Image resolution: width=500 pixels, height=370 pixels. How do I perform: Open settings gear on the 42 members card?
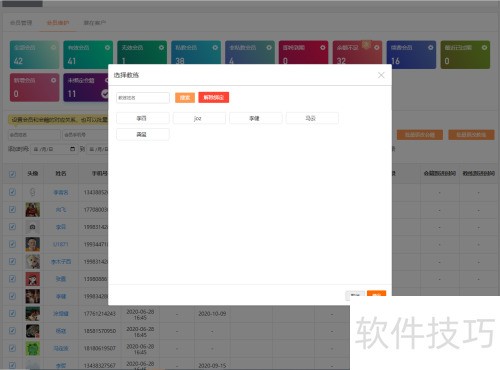tap(53, 48)
